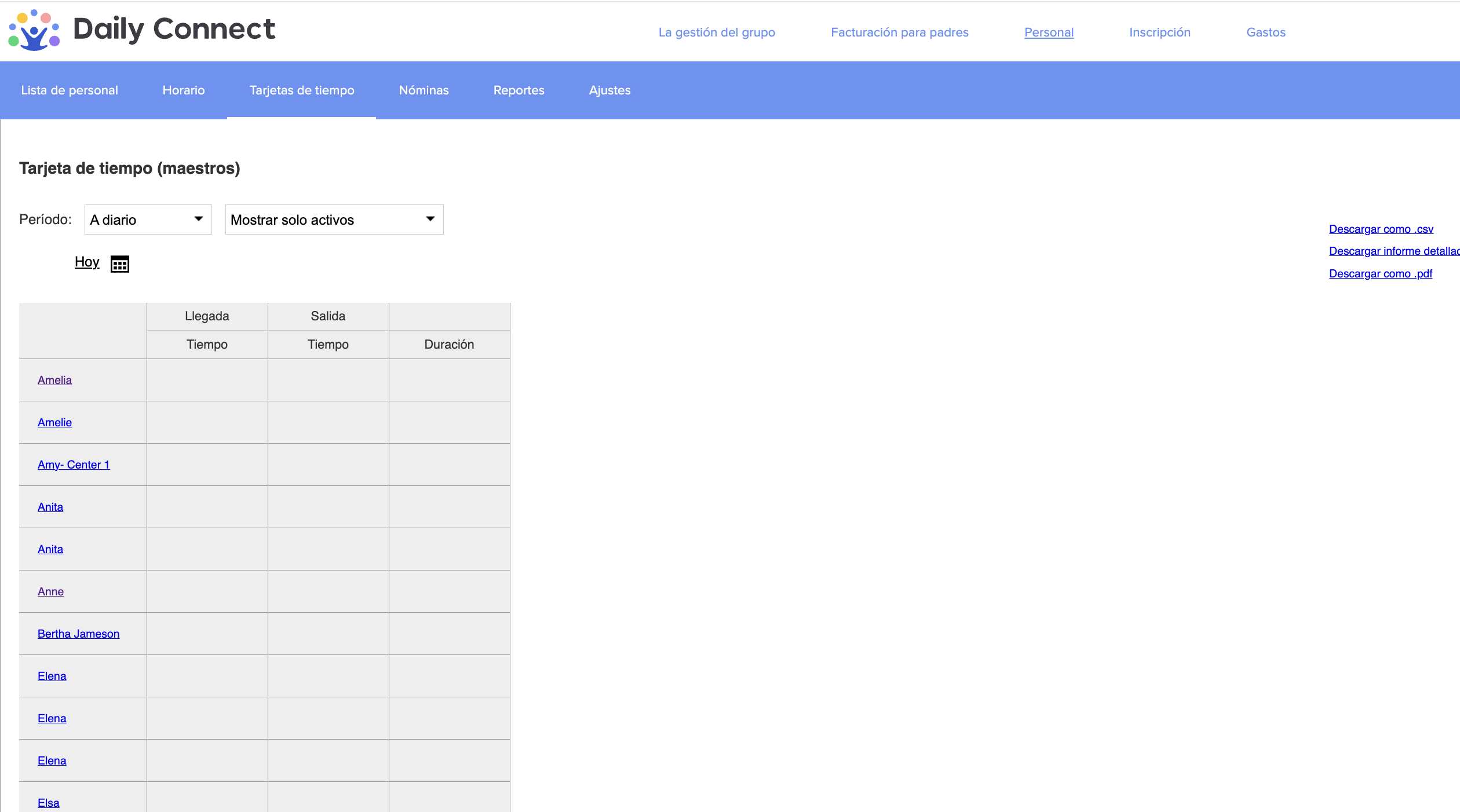Image resolution: width=1460 pixels, height=812 pixels.
Task: Click the Hoy link
Action: click(x=87, y=262)
